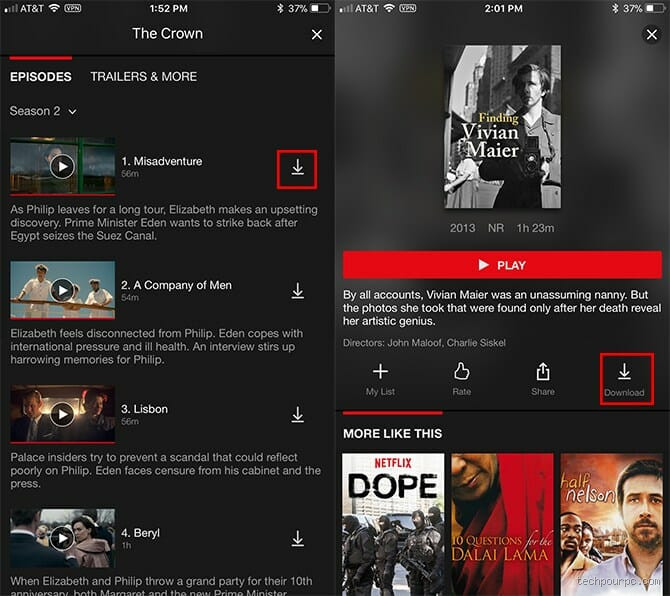Select the episode title "2. A Company of Men"
The image size is (670, 596).
click(176, 285)
